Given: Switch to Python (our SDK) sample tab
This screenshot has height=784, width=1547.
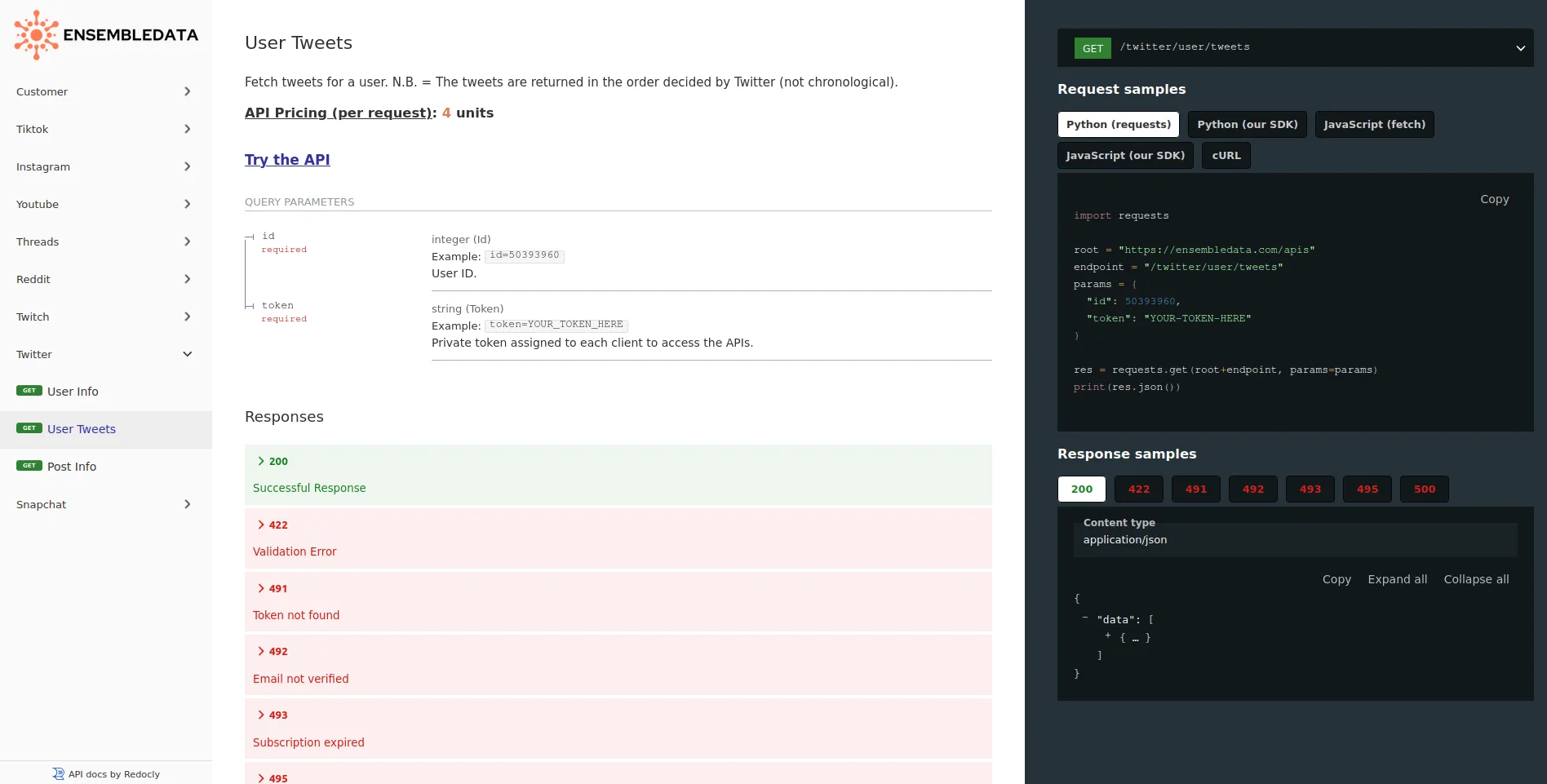Looking at the screenshot, I should click(1247, 124).
